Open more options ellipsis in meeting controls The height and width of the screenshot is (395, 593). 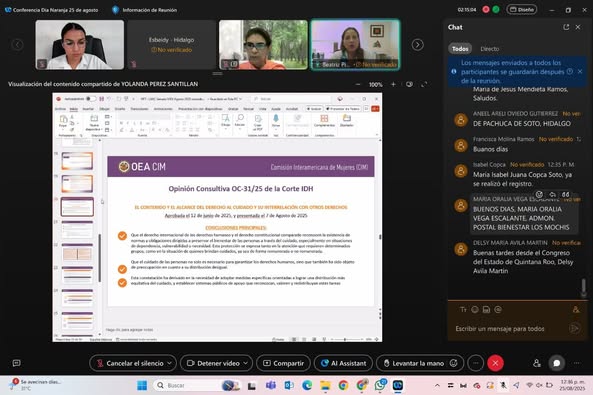tap(475, 363)
